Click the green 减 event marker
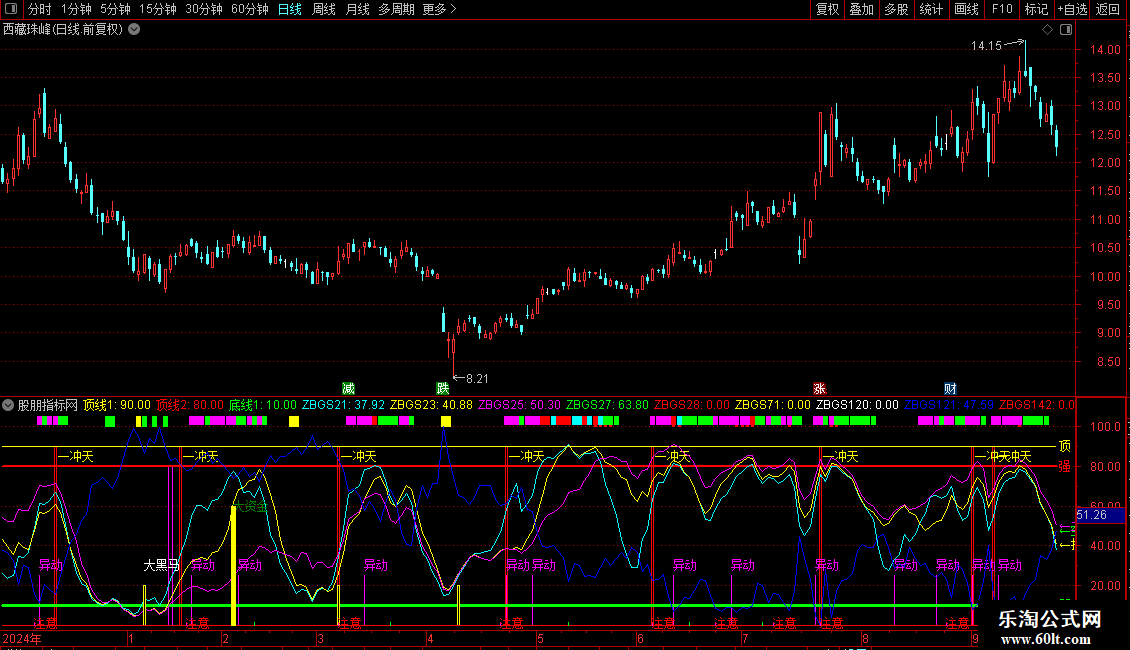The image size is (1130, 650). (348, 389)
